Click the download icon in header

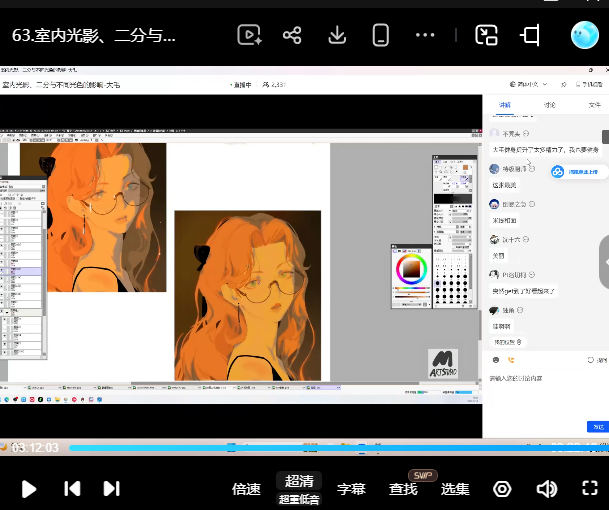(x=337, y=35)
